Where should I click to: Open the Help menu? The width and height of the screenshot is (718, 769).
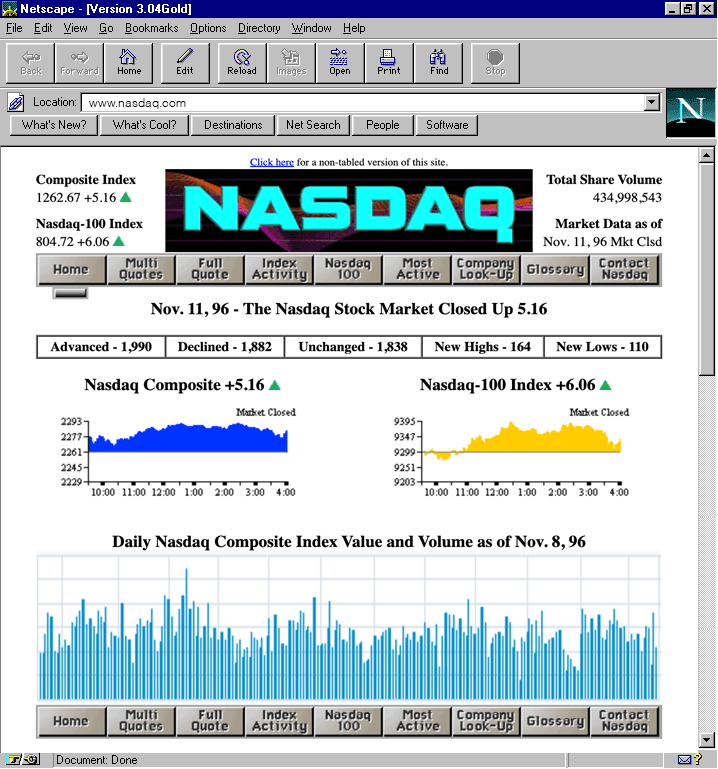[354, 28]
